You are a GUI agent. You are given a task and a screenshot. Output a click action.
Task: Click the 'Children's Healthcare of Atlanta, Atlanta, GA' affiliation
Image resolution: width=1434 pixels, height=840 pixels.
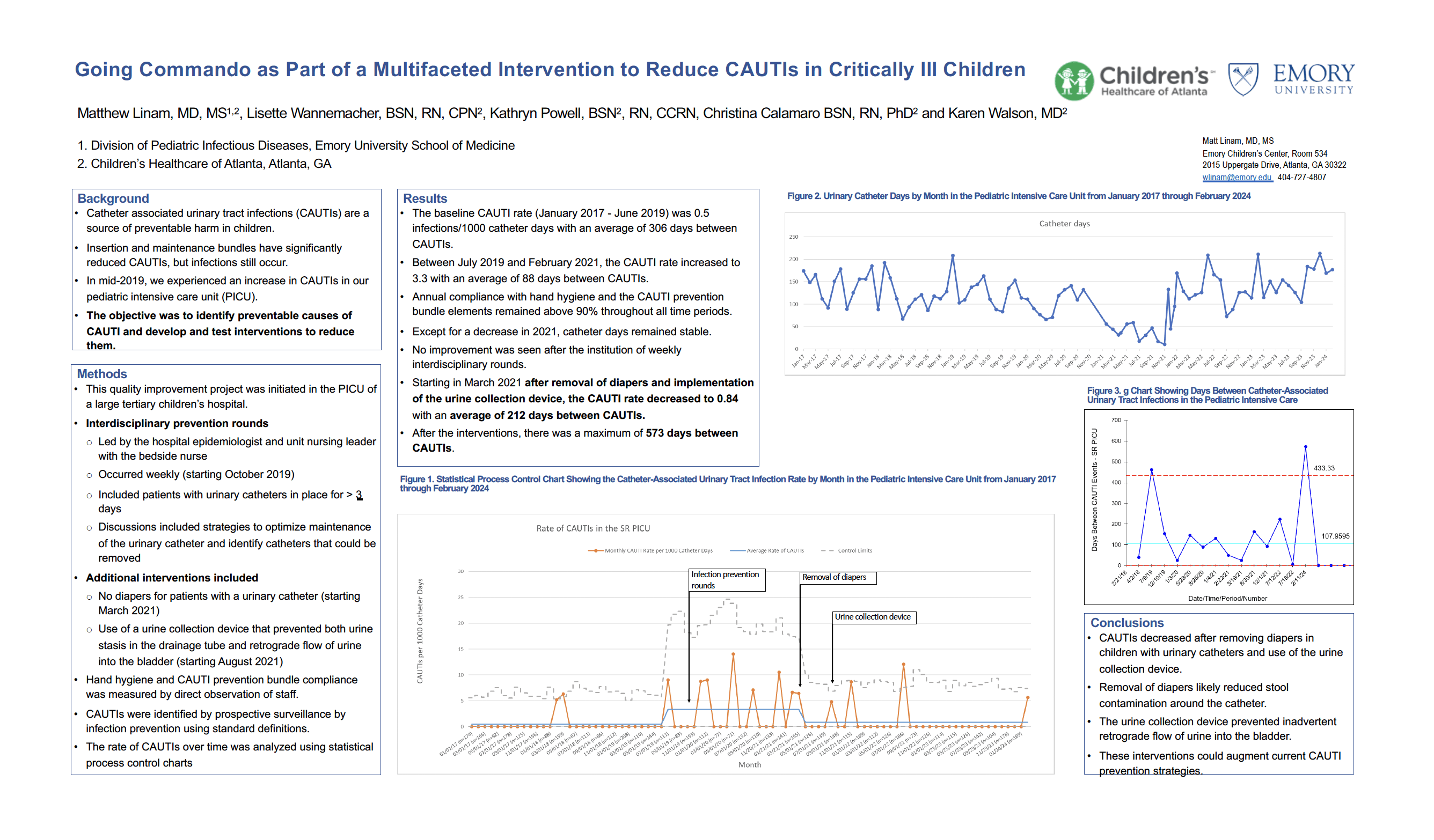204,163
